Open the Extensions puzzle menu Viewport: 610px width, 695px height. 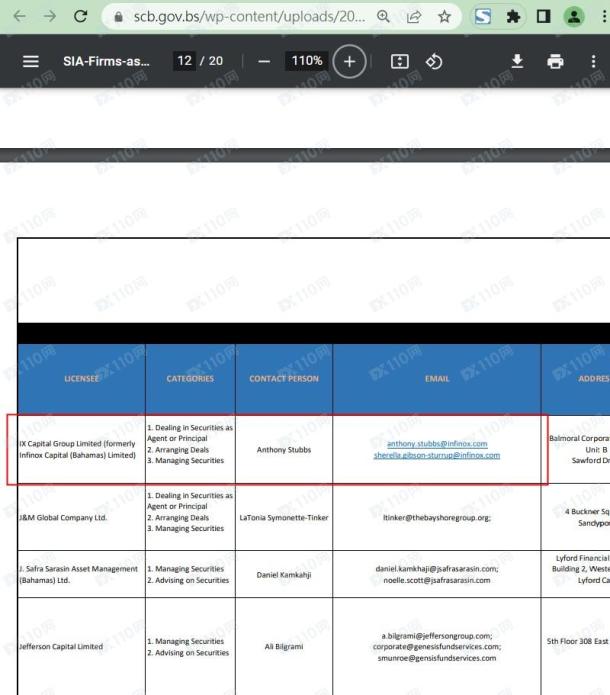click(513, 17)
